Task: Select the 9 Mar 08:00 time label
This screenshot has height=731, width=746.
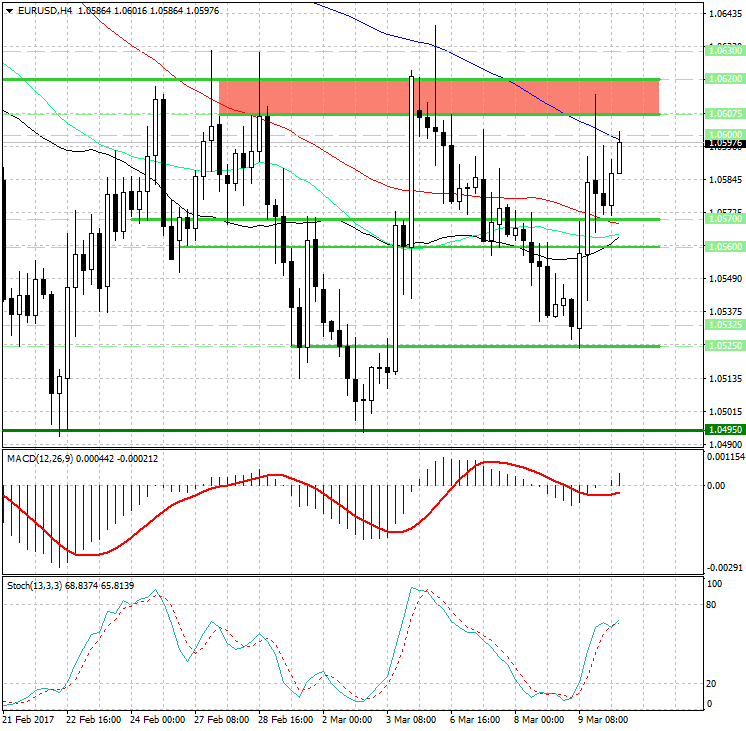Action: click(x=603, y=720)
